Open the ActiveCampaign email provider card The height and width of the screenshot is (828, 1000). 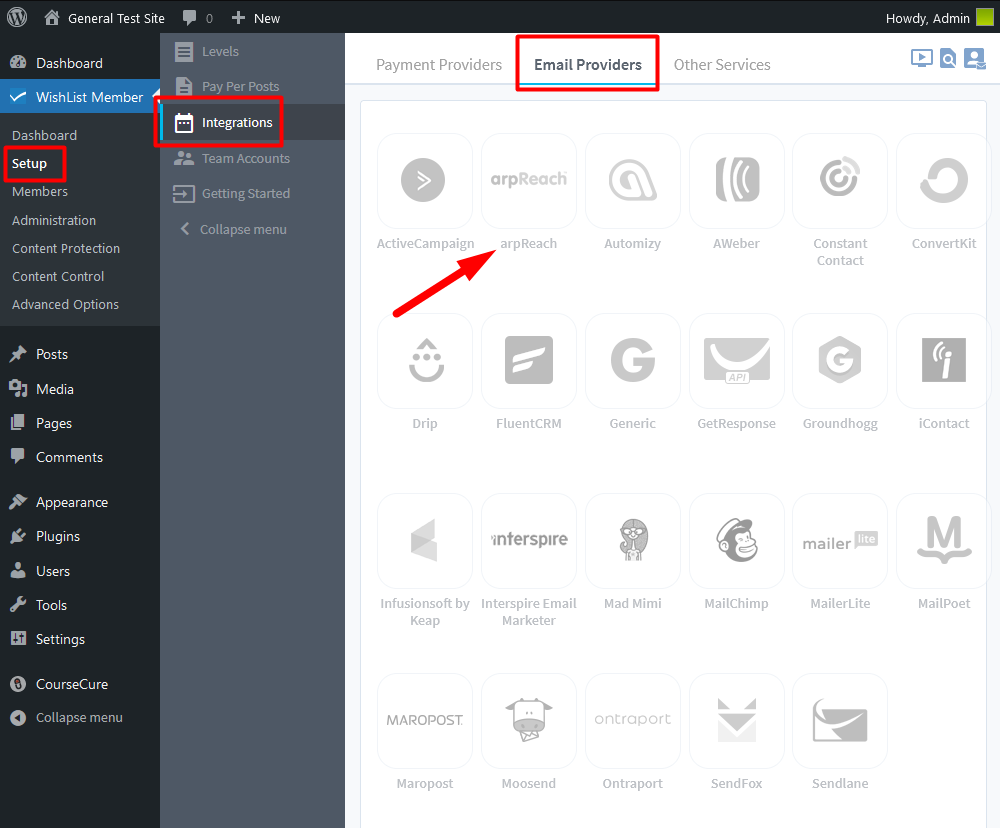click(x=425, y=181)
